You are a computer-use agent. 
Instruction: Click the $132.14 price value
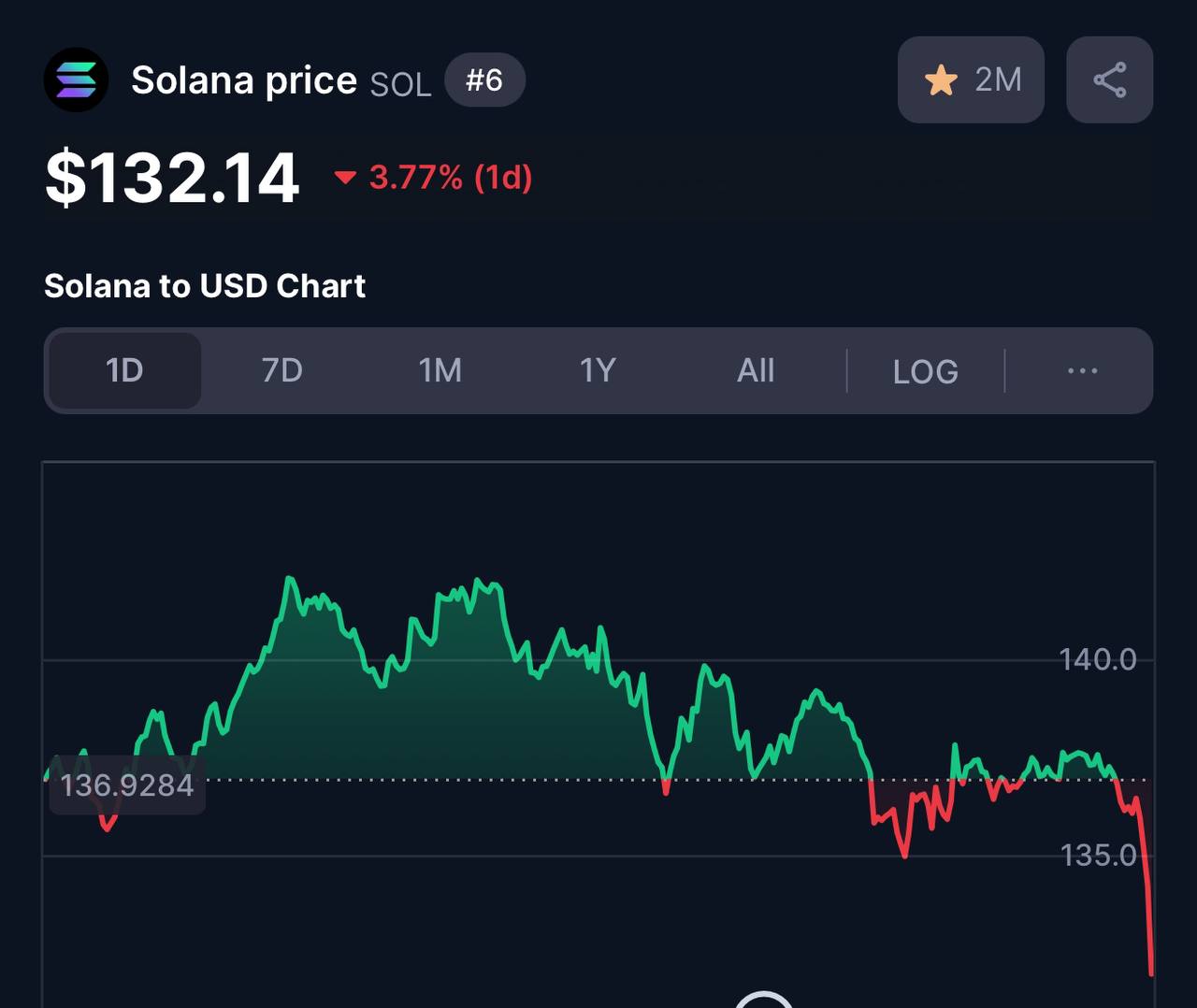(172, 178)
